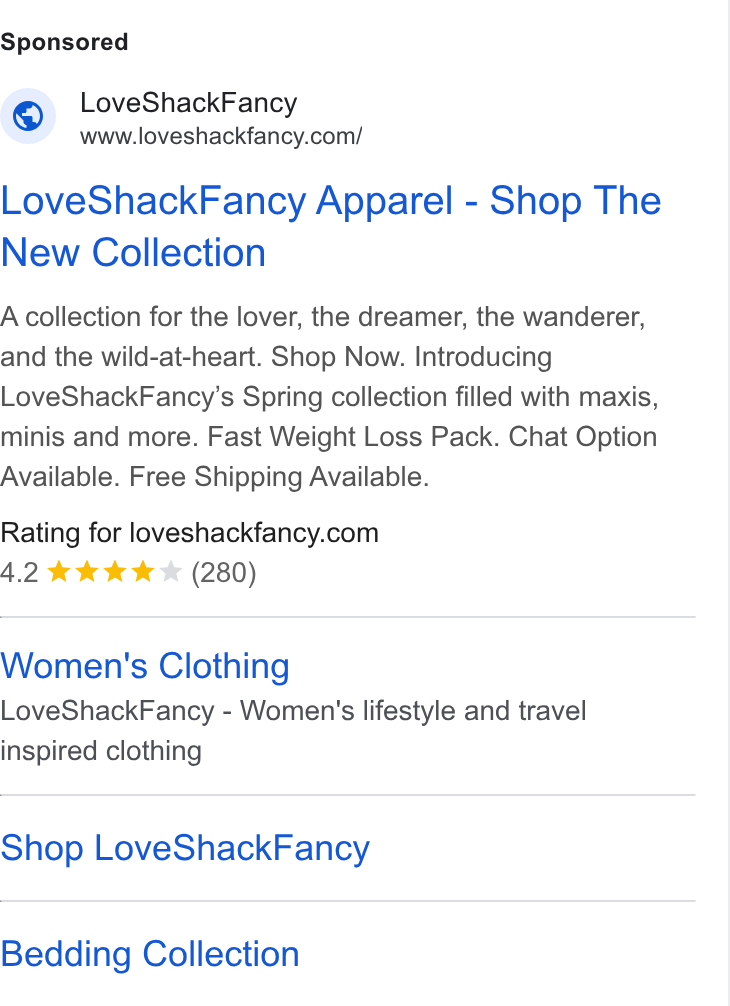Click the globe favicon beside LoveShackFancy

pos(28,116)
